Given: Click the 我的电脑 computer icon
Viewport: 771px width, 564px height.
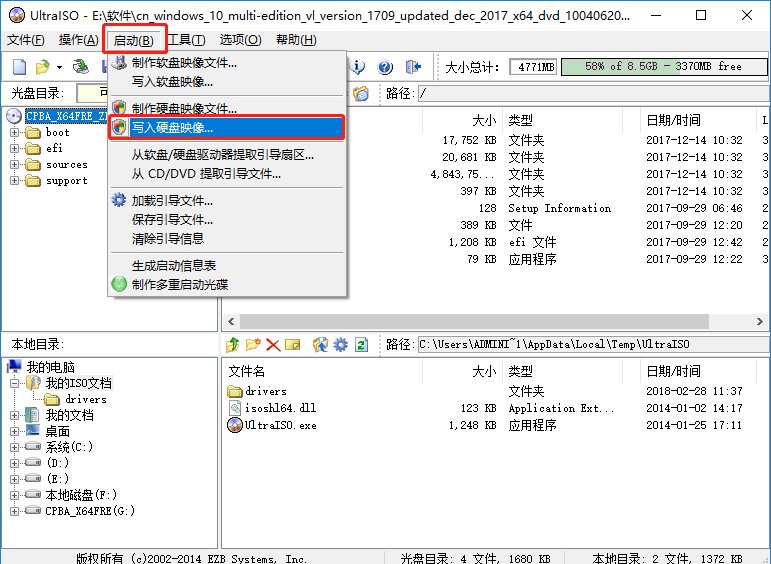Looking at the screenshot, I should point(14,367).
